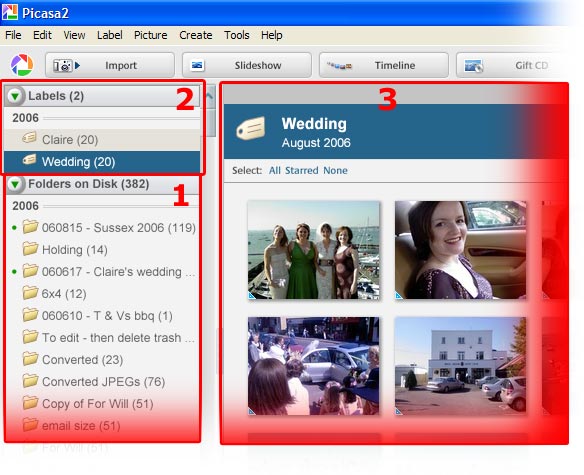Click the Slideshow picture icon
Viewport: 584px width, 475px height.
point(197,66)
